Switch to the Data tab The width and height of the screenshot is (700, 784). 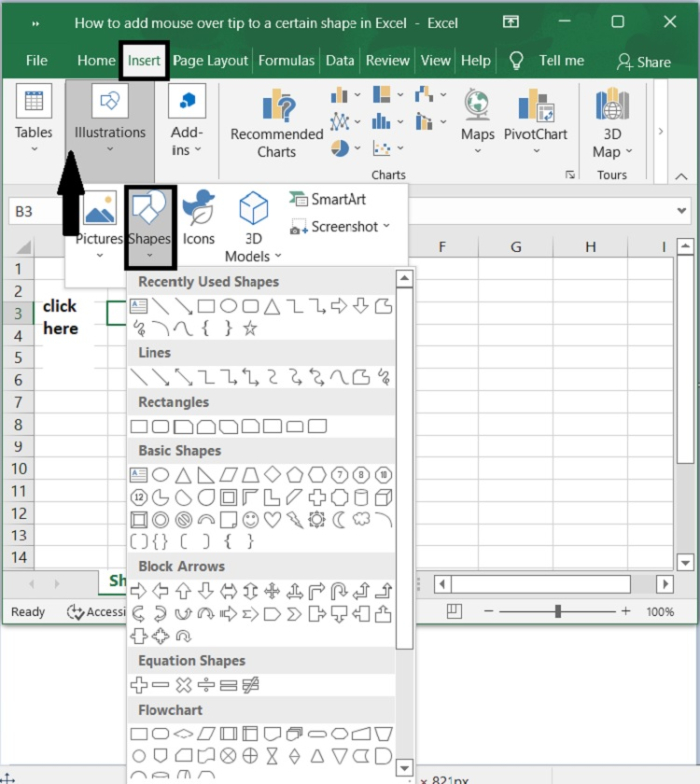tap(340, 60)
